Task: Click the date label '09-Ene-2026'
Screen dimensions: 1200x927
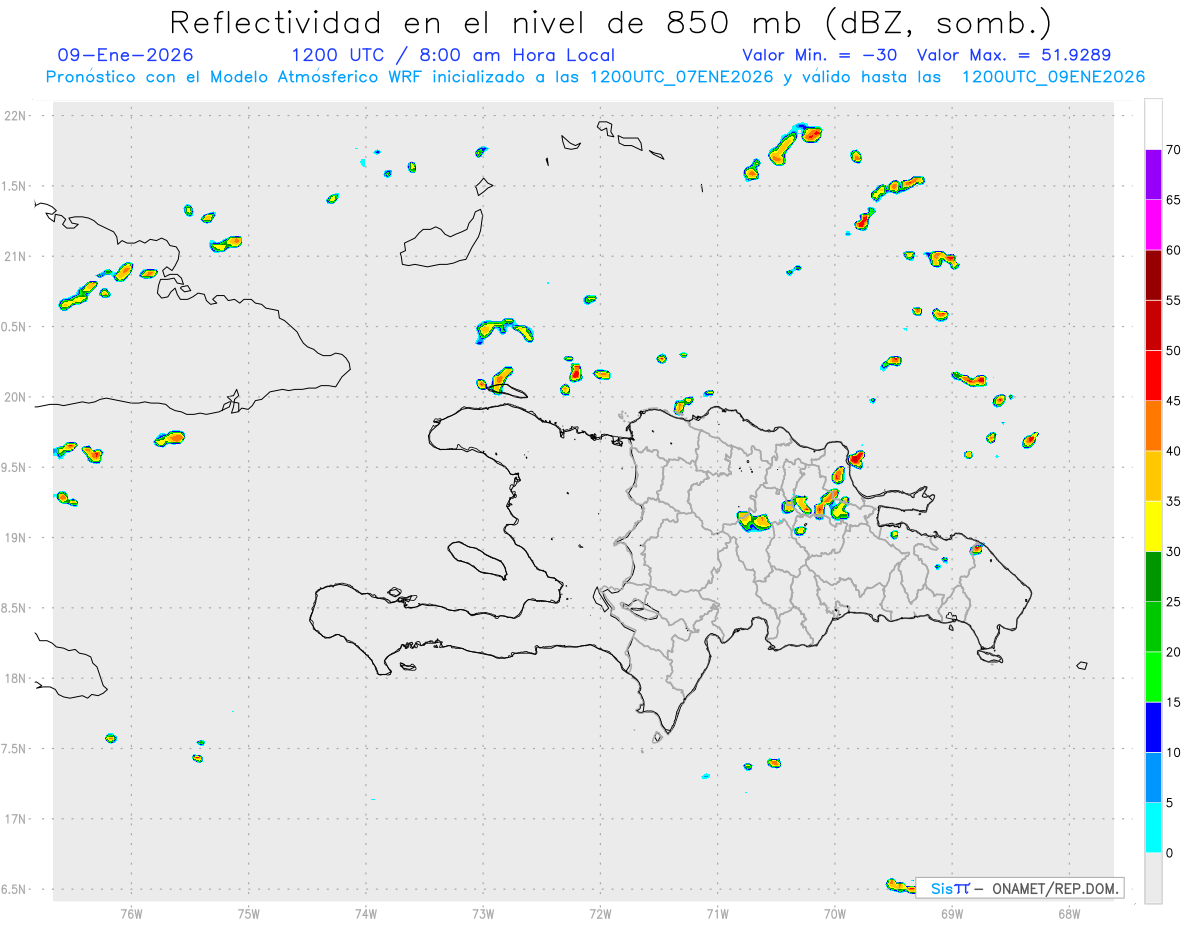Action: coord(126,55)
